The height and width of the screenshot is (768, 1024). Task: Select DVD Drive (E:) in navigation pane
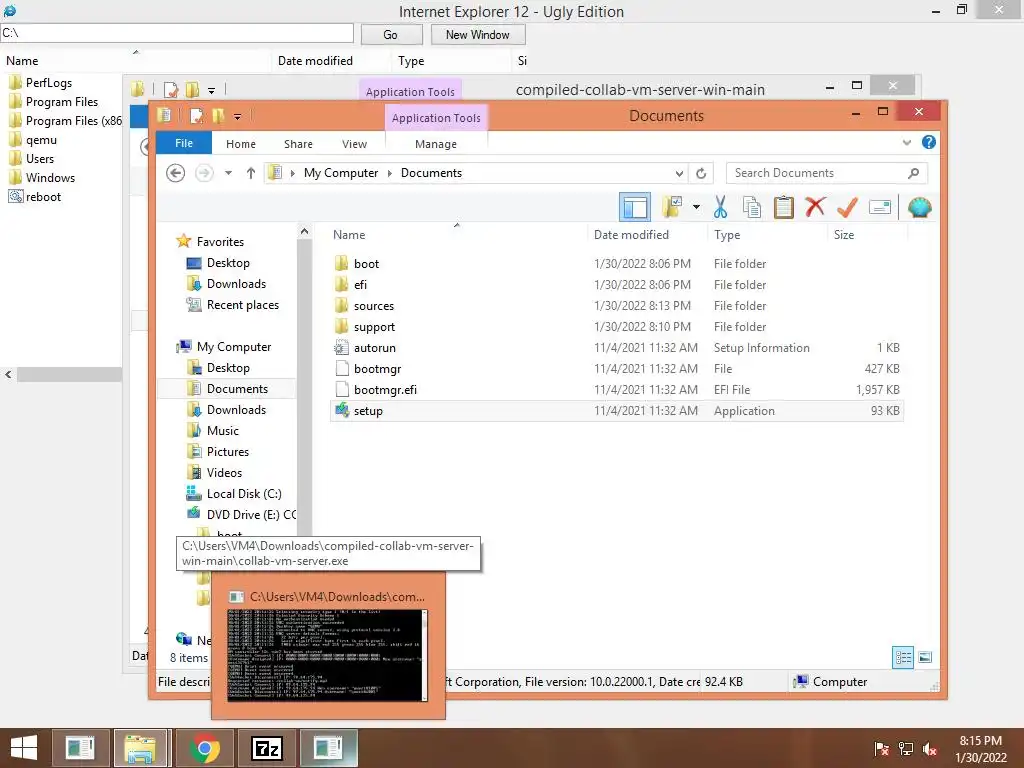point(241,515)
